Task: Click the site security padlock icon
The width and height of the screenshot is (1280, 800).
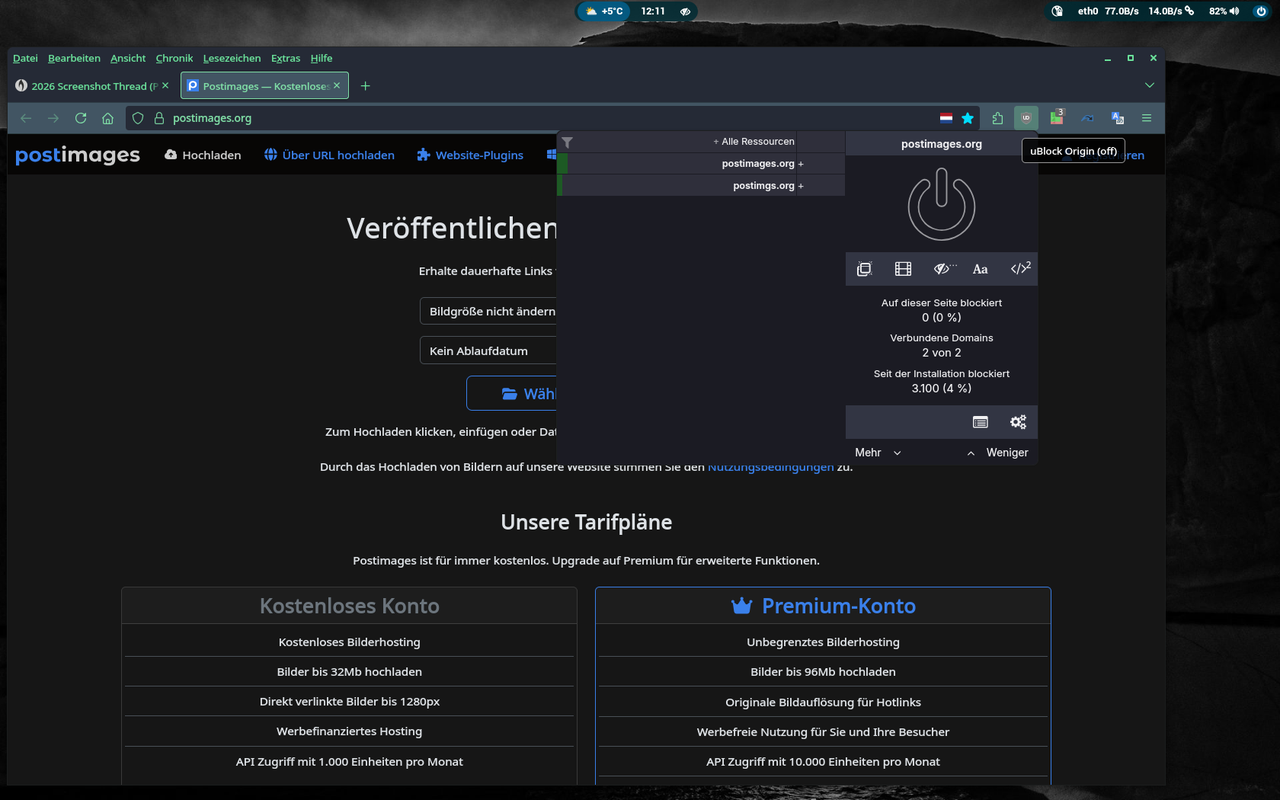Action: pyautogui.click(x=158, y=118)
